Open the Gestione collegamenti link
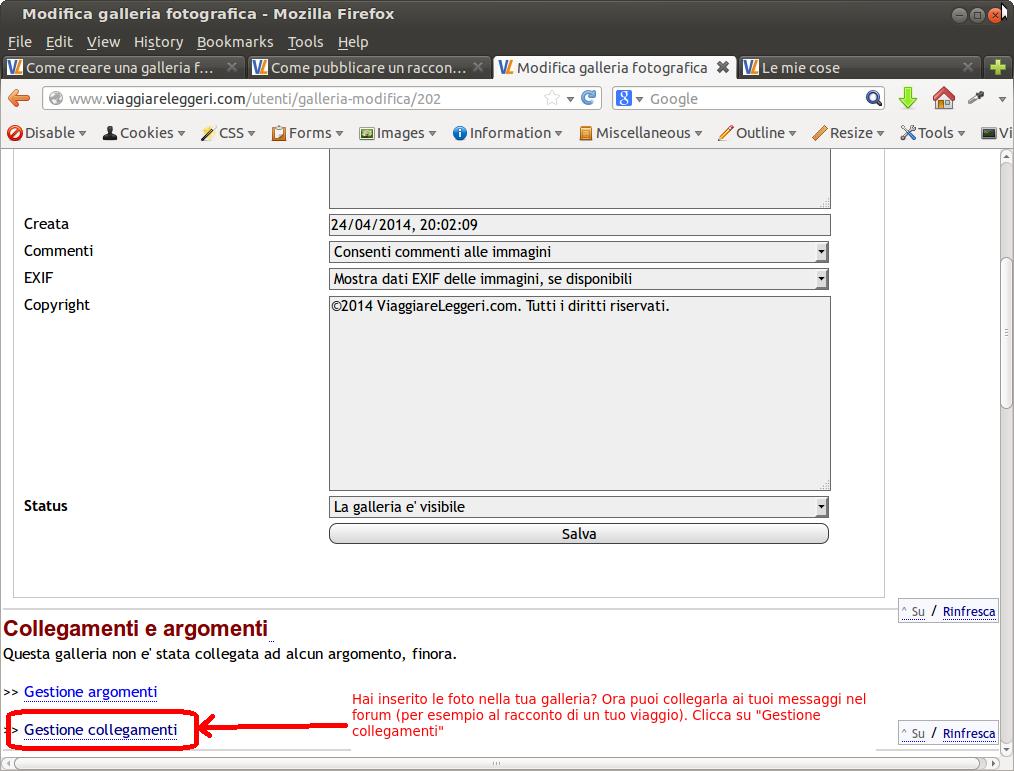Viewport: 1014px width, 771px height. point(100,730)
